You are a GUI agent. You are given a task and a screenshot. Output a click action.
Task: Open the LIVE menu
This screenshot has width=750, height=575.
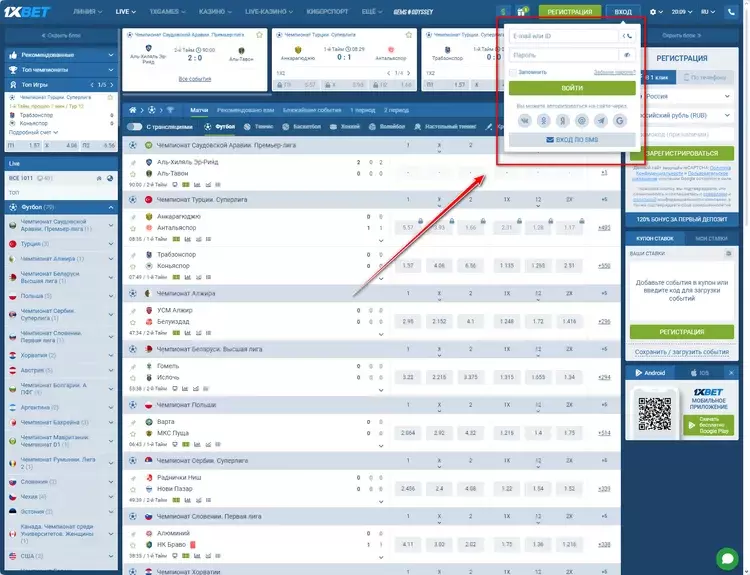(125, 11)
